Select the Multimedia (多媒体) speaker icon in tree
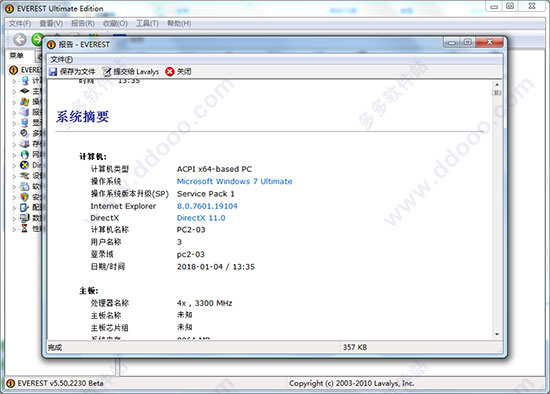Viewport: 550px width, 394px height. coord(25,133)
